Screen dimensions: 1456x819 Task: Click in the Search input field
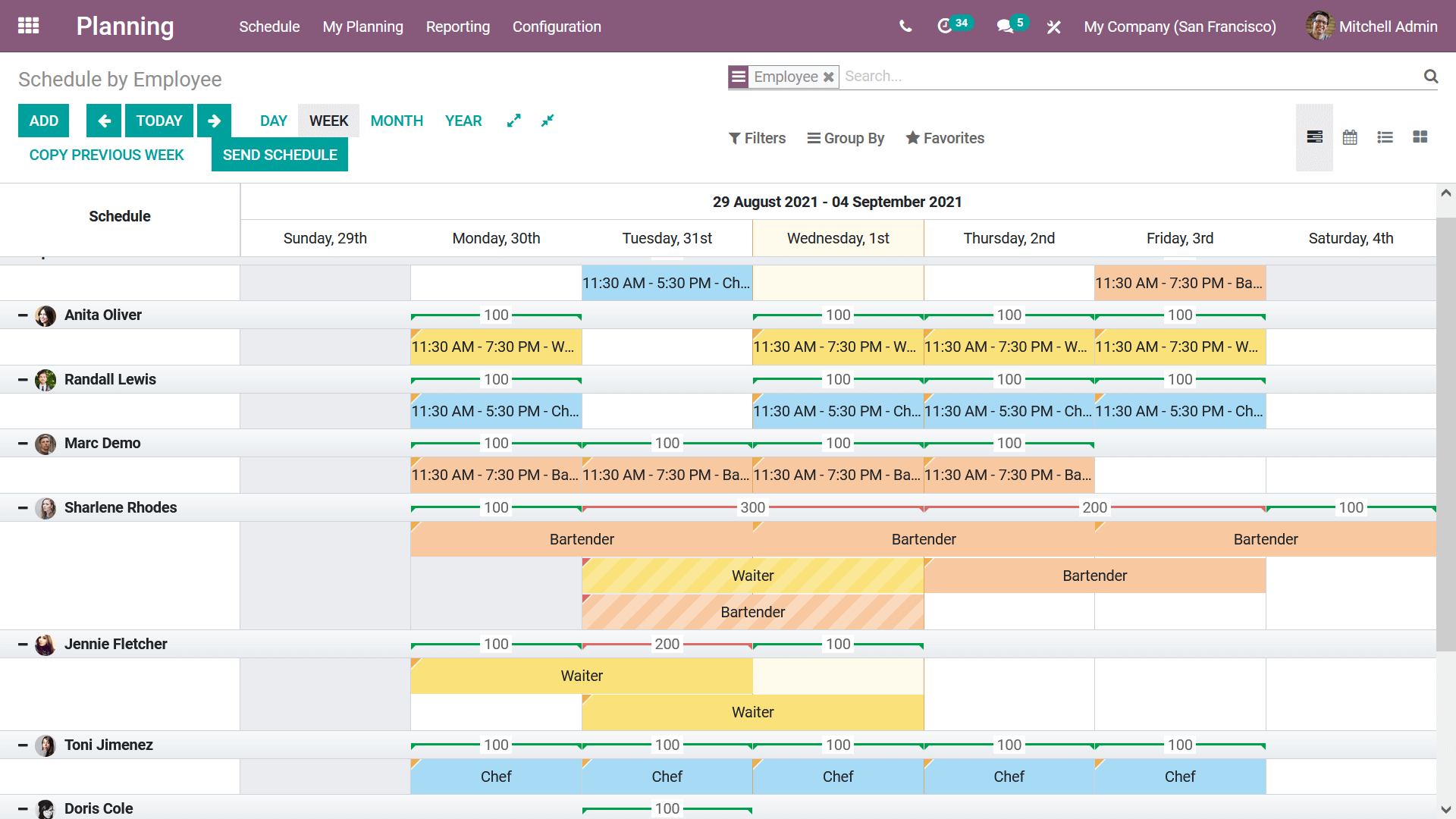1130,77
